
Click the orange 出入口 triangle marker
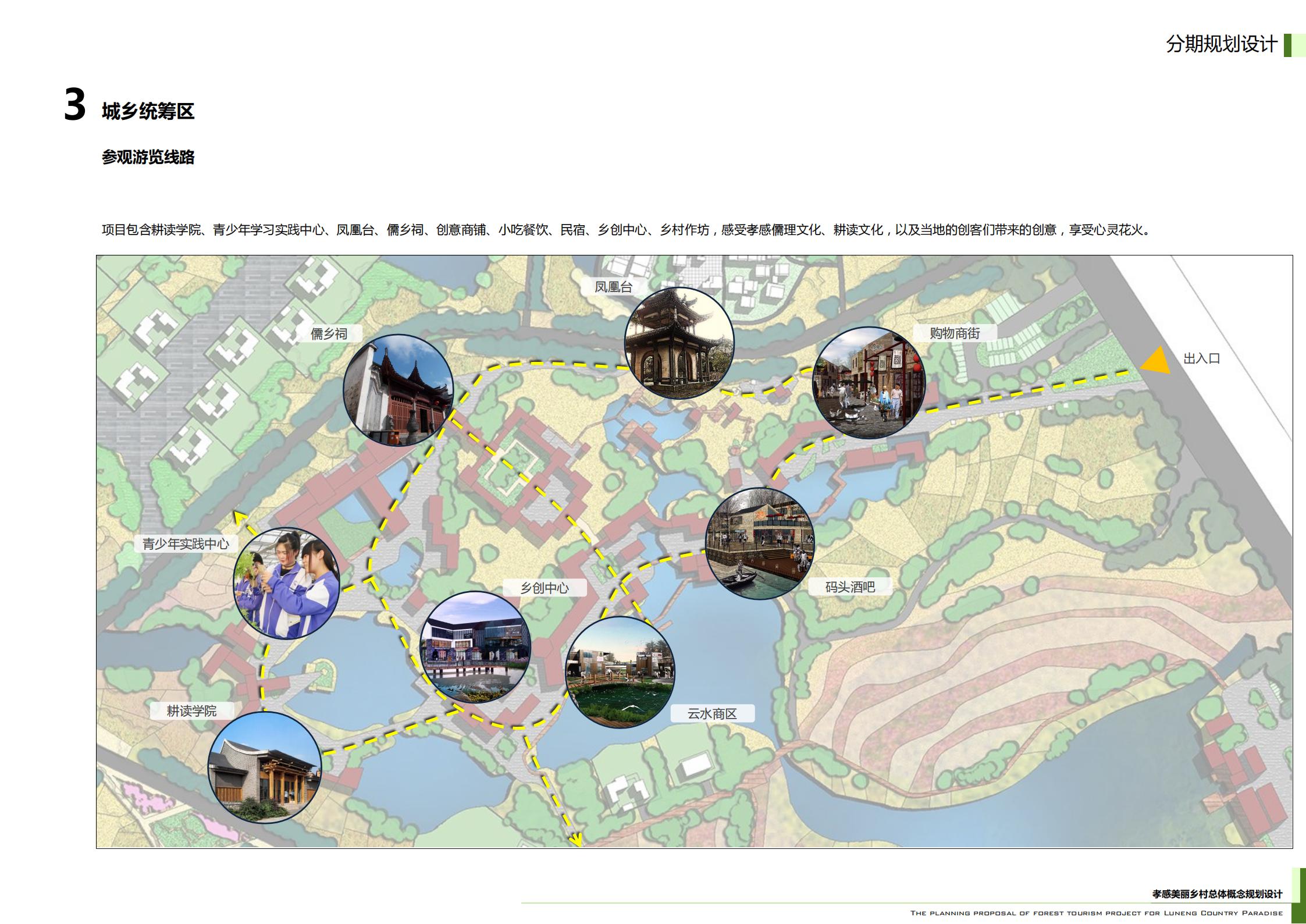click(x=1156, y=360)
